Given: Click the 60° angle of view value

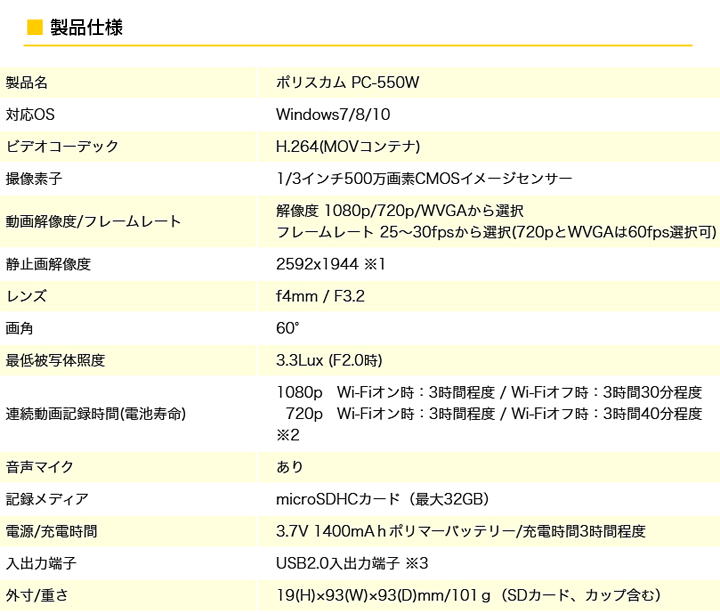Looking at the screenshot, I should coord(288,328).
